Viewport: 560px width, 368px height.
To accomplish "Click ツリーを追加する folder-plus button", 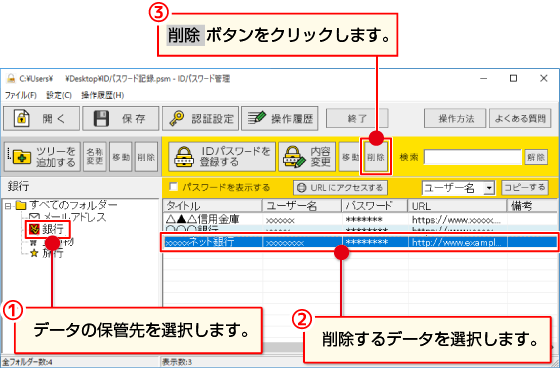I will 42,157.
